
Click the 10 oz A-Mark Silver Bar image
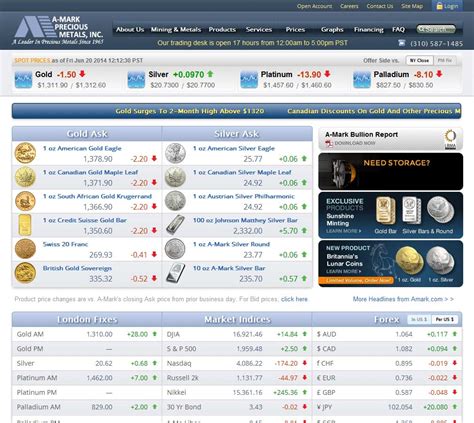click(175, 273)
